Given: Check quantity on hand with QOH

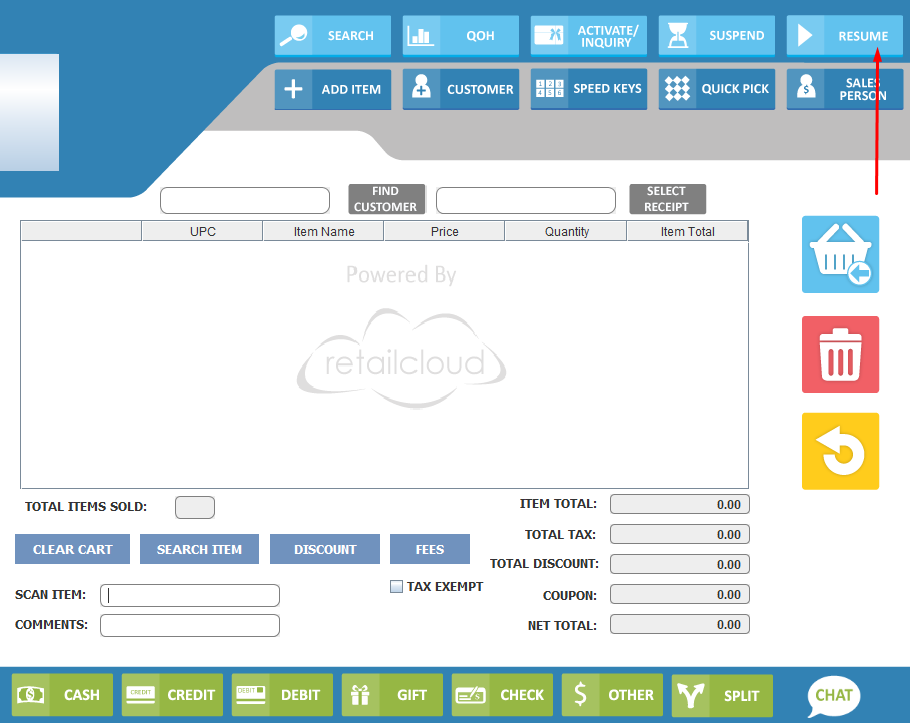Looking at the screenshot, I should click(460, 35).
